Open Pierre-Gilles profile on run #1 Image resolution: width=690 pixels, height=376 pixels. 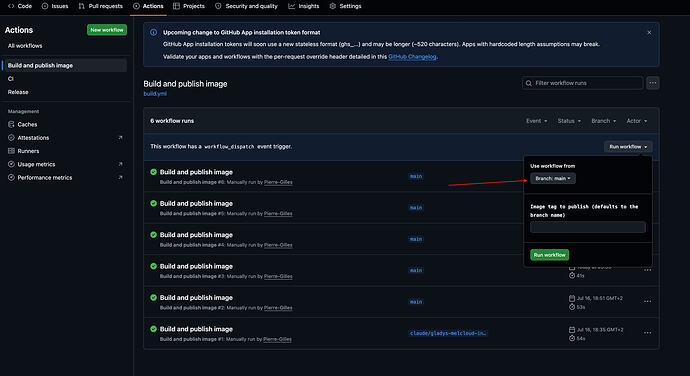coord(277,339)
